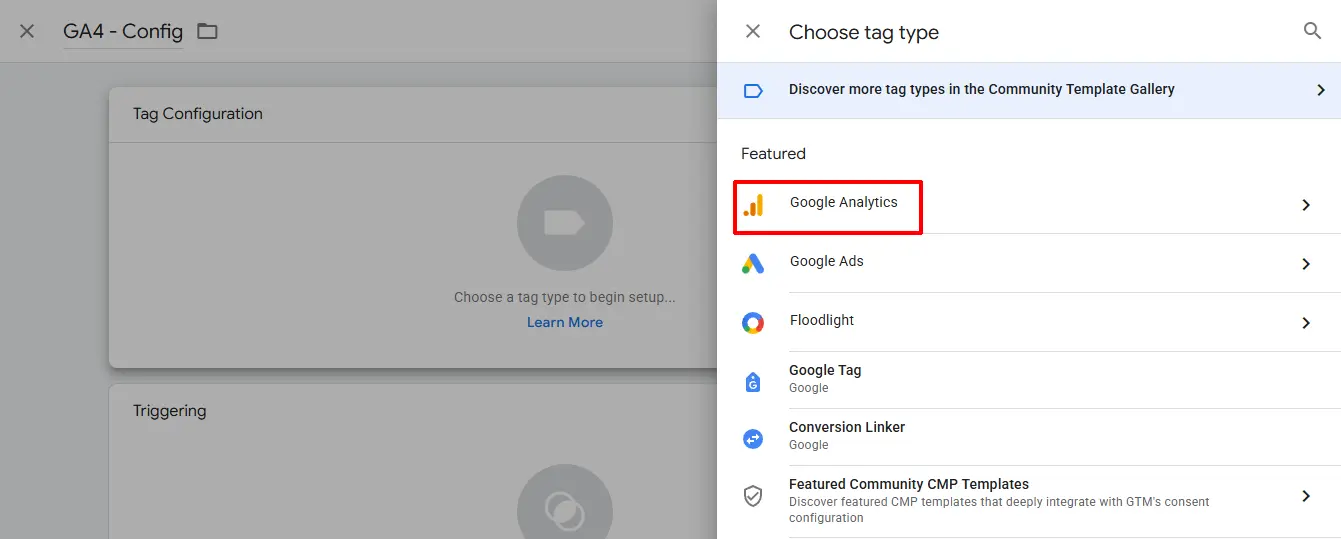Choose the Conversion Linker tag type
The width and height of the screenshot is (1341, 539).
point(1029,437)
